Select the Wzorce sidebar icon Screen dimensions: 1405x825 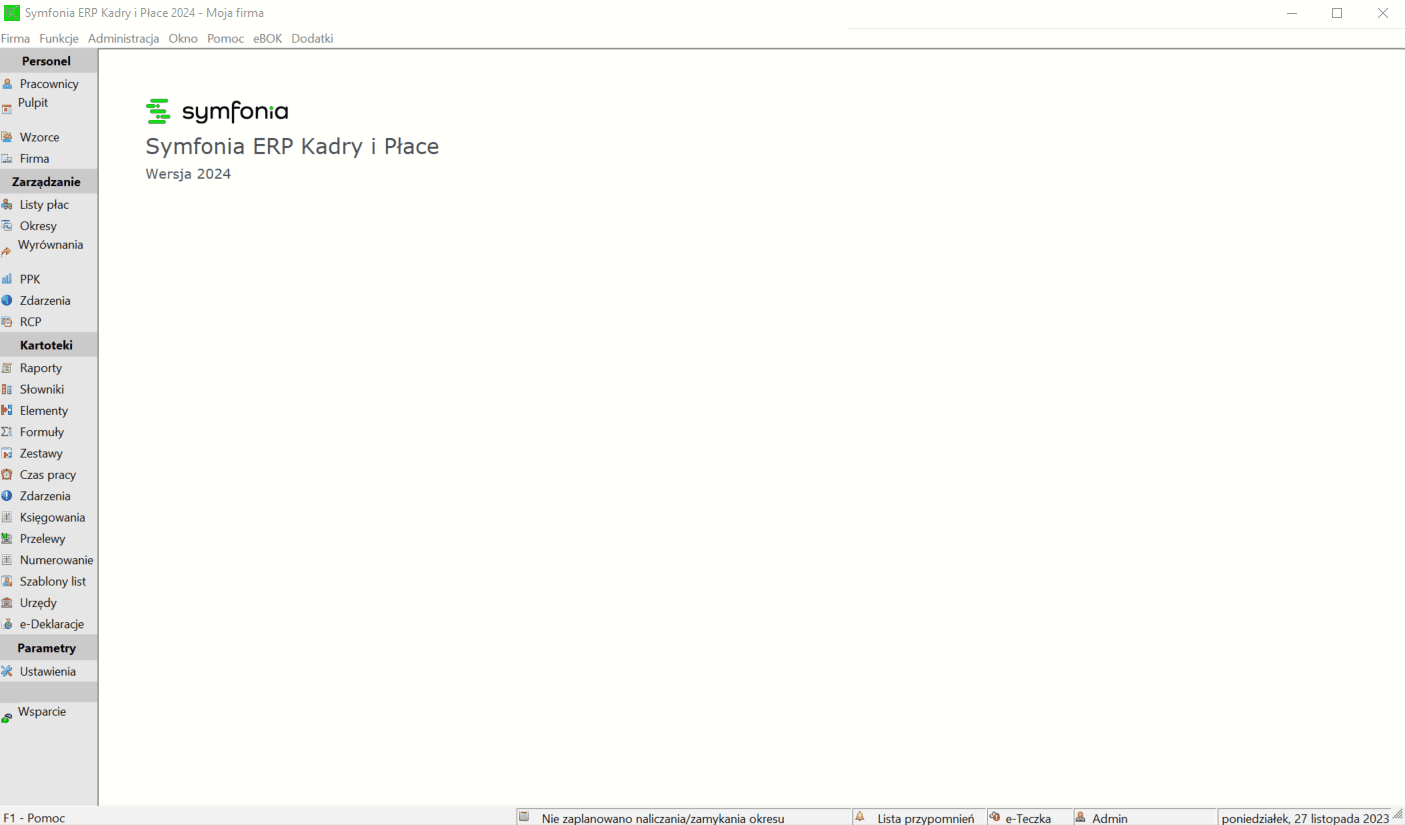point(7,137)
